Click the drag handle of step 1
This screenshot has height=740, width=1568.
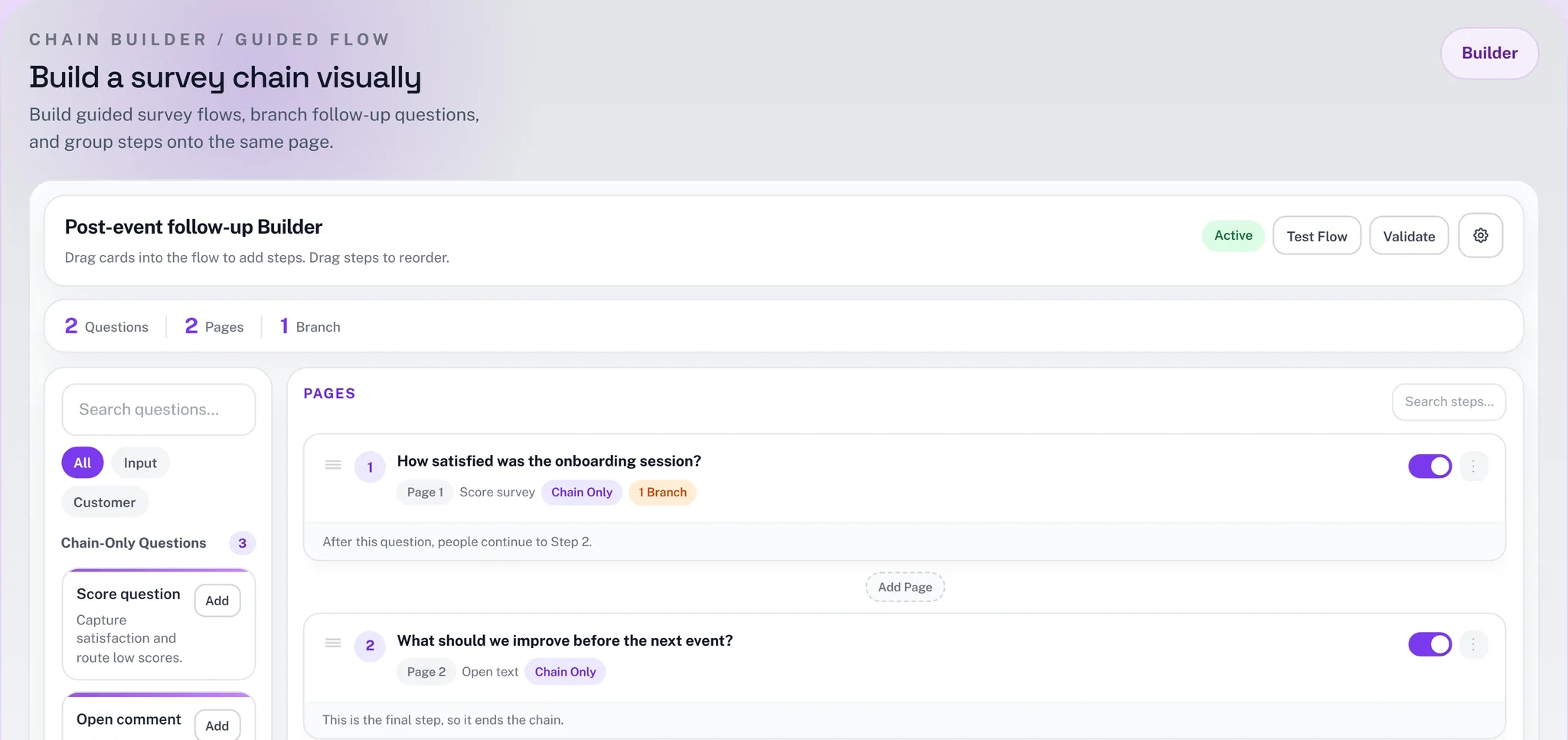pyautogui.click(x=333, y=465)
